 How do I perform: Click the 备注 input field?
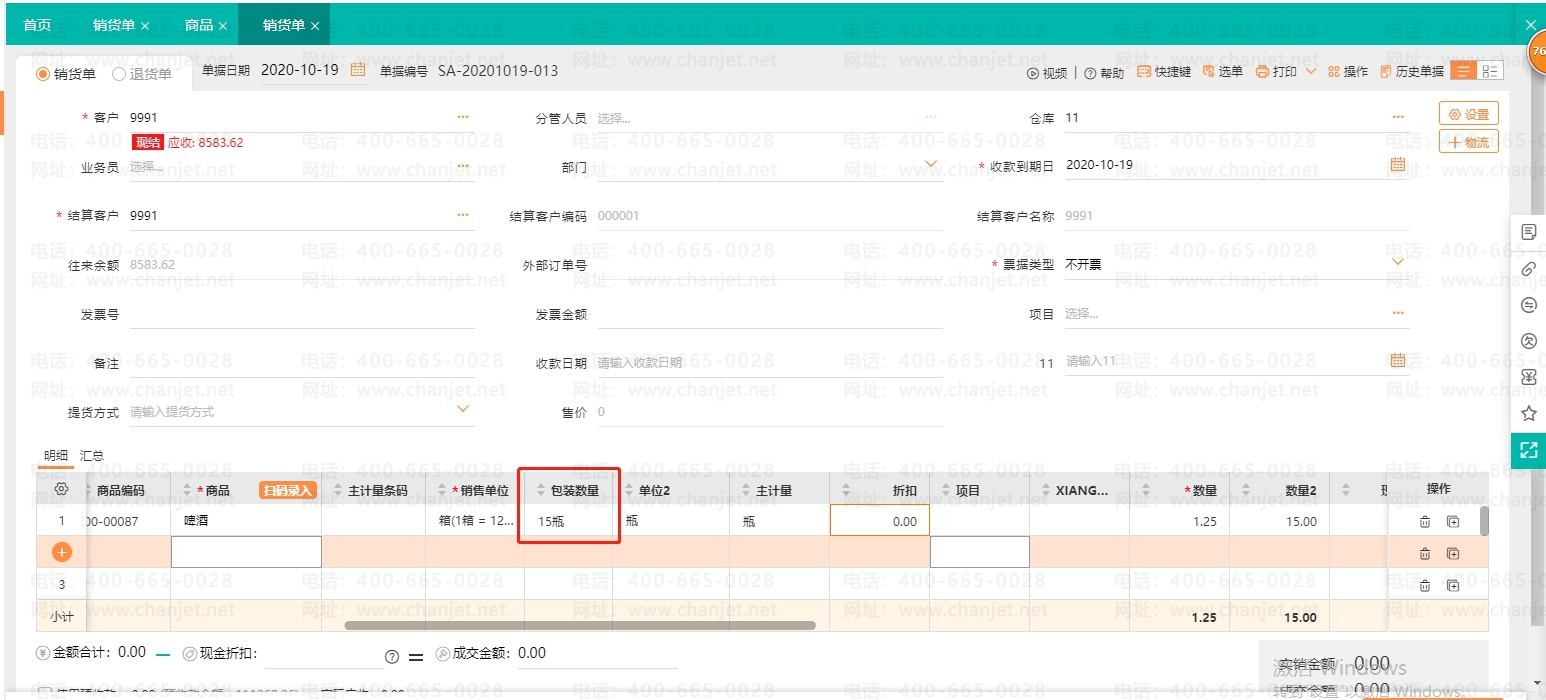pos(302,363)
